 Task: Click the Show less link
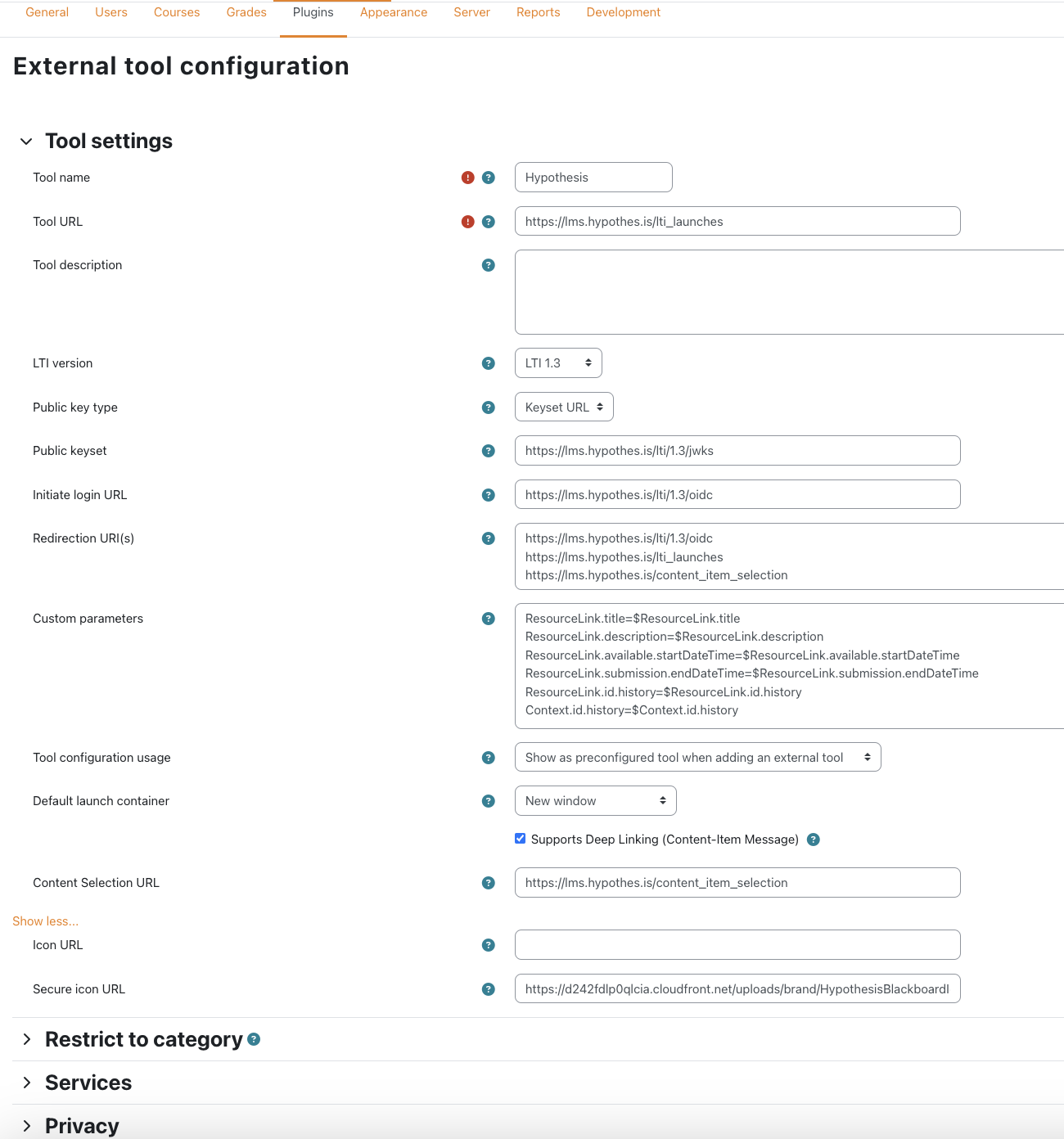(45, 921)
